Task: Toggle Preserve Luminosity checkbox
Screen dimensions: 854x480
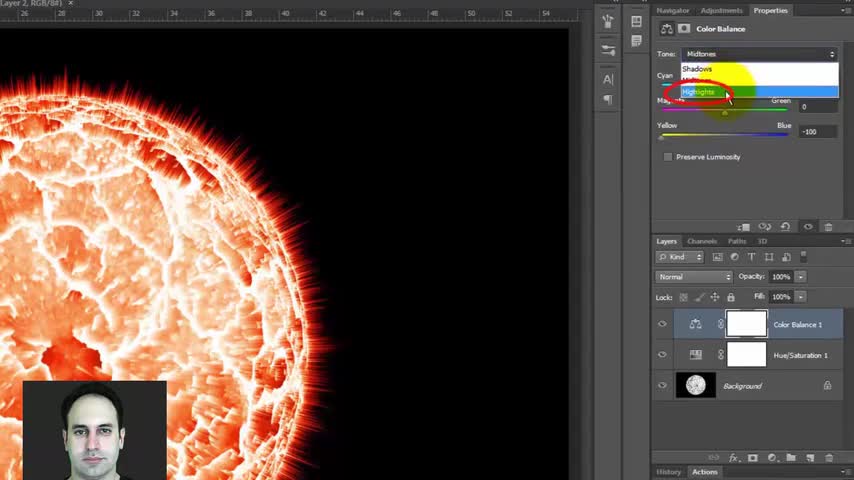Action: coord(668,157)
